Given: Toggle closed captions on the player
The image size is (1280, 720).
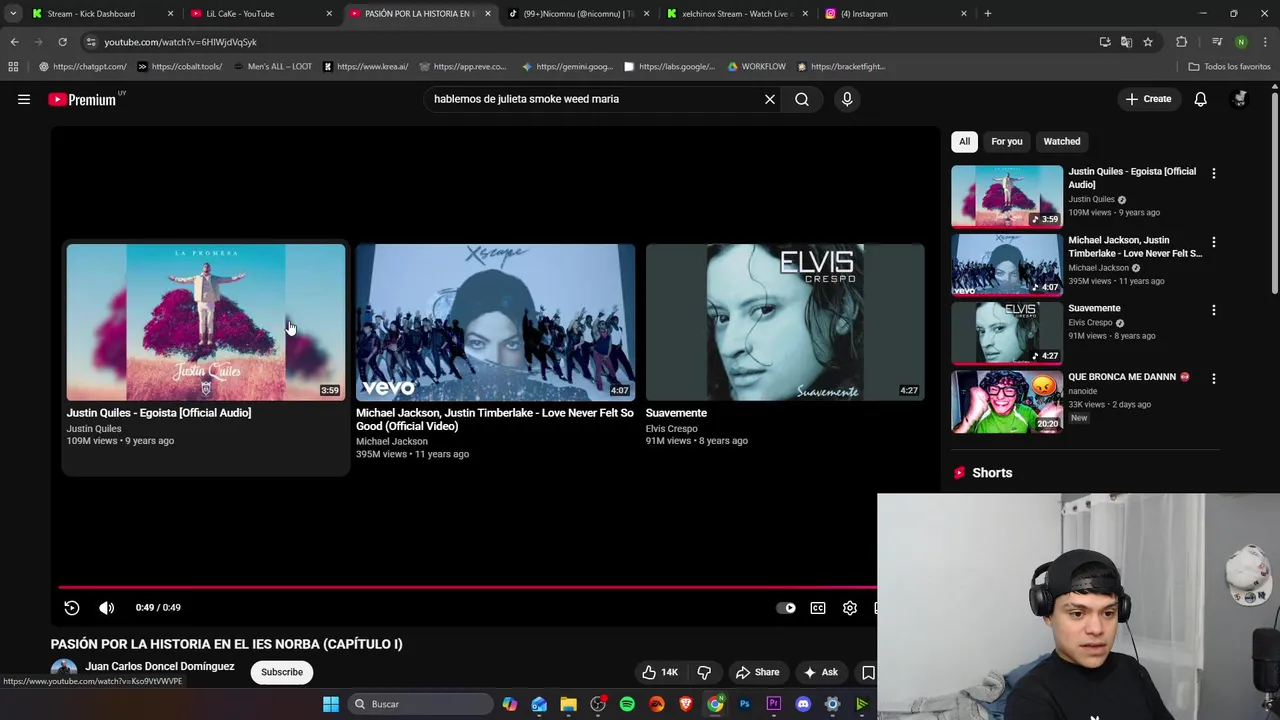Looking at the screenshot, I should (x=818, y=608).
